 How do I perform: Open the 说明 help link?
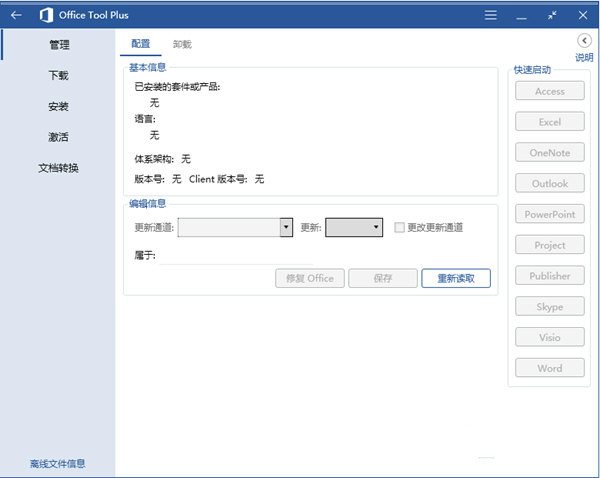click(x=584, y=58)
